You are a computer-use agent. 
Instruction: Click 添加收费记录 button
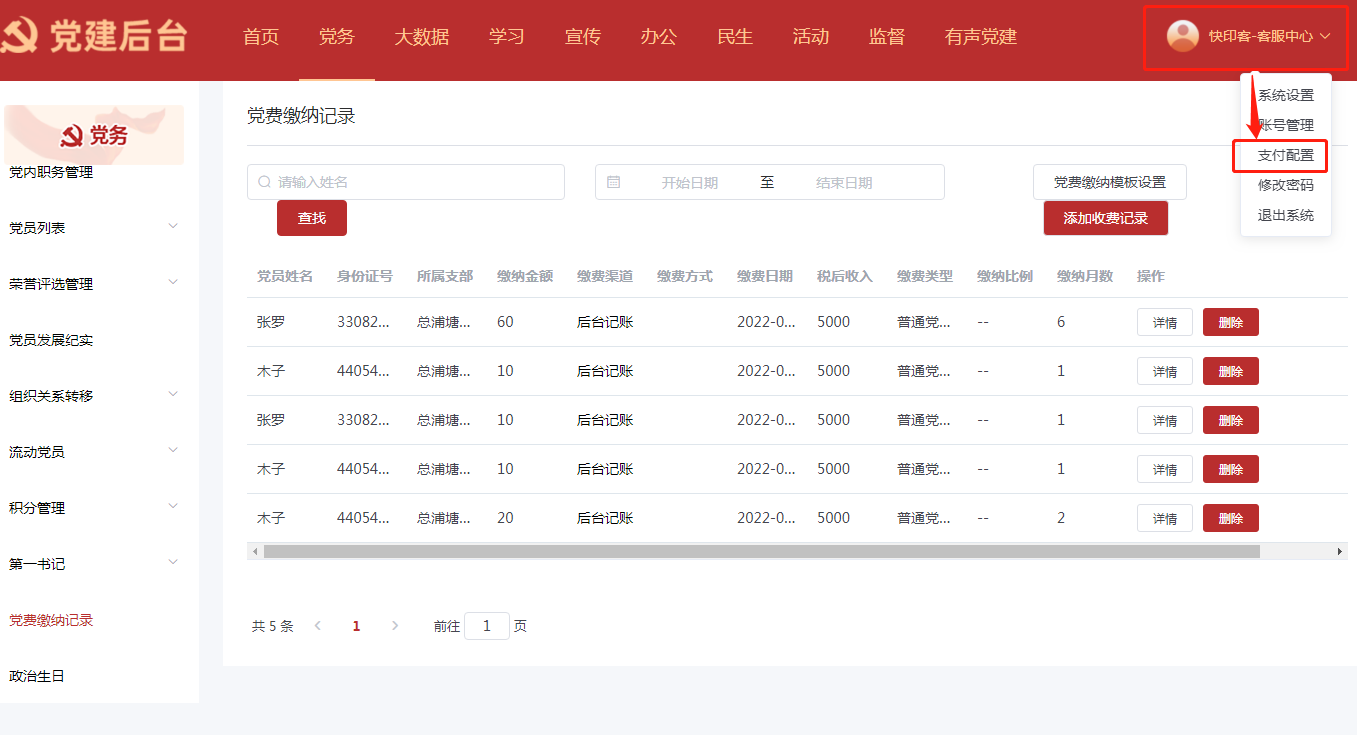click(1105, 218)
